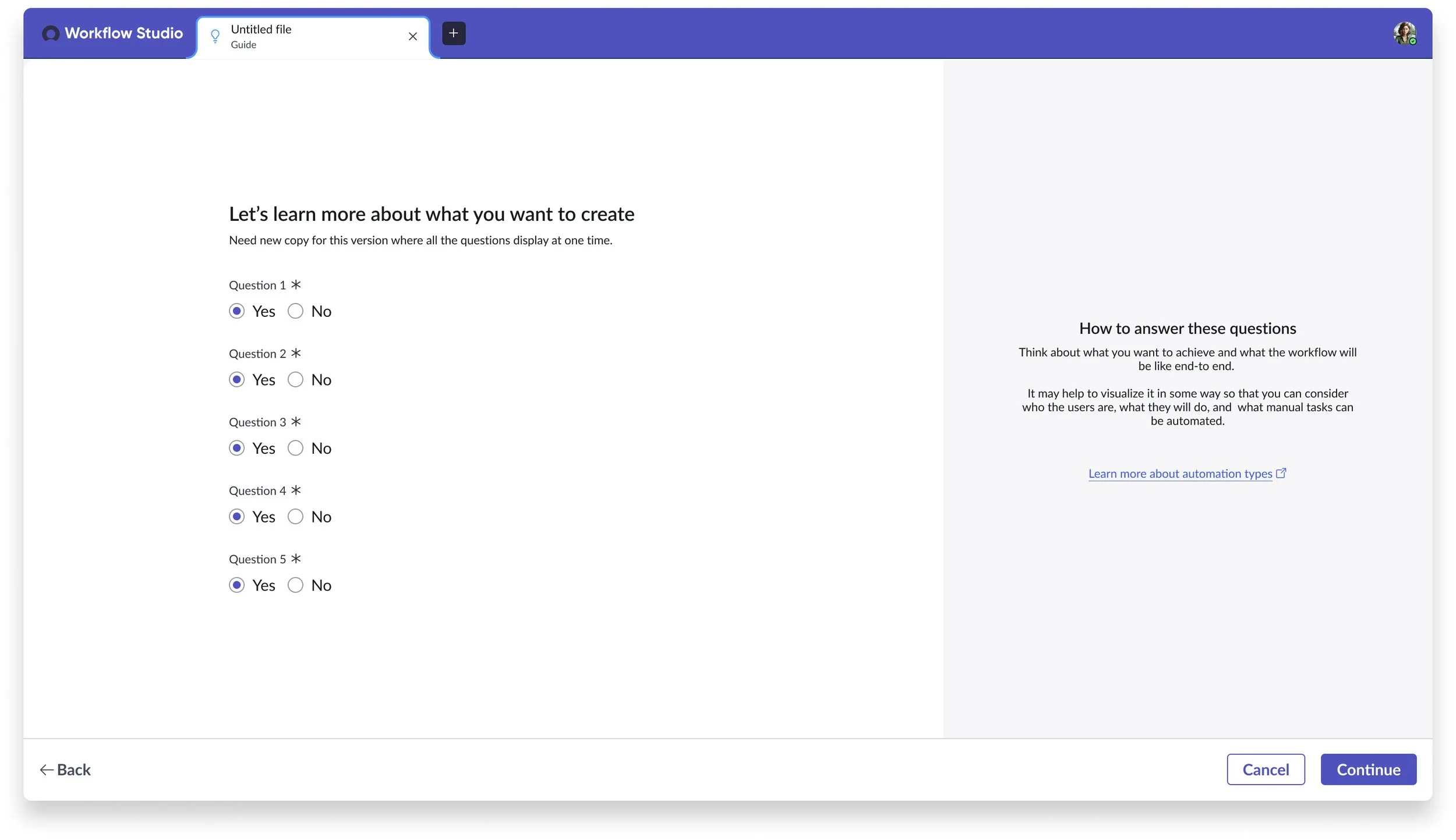
Task: Select No for Question 1
Action: click(296, 310)
